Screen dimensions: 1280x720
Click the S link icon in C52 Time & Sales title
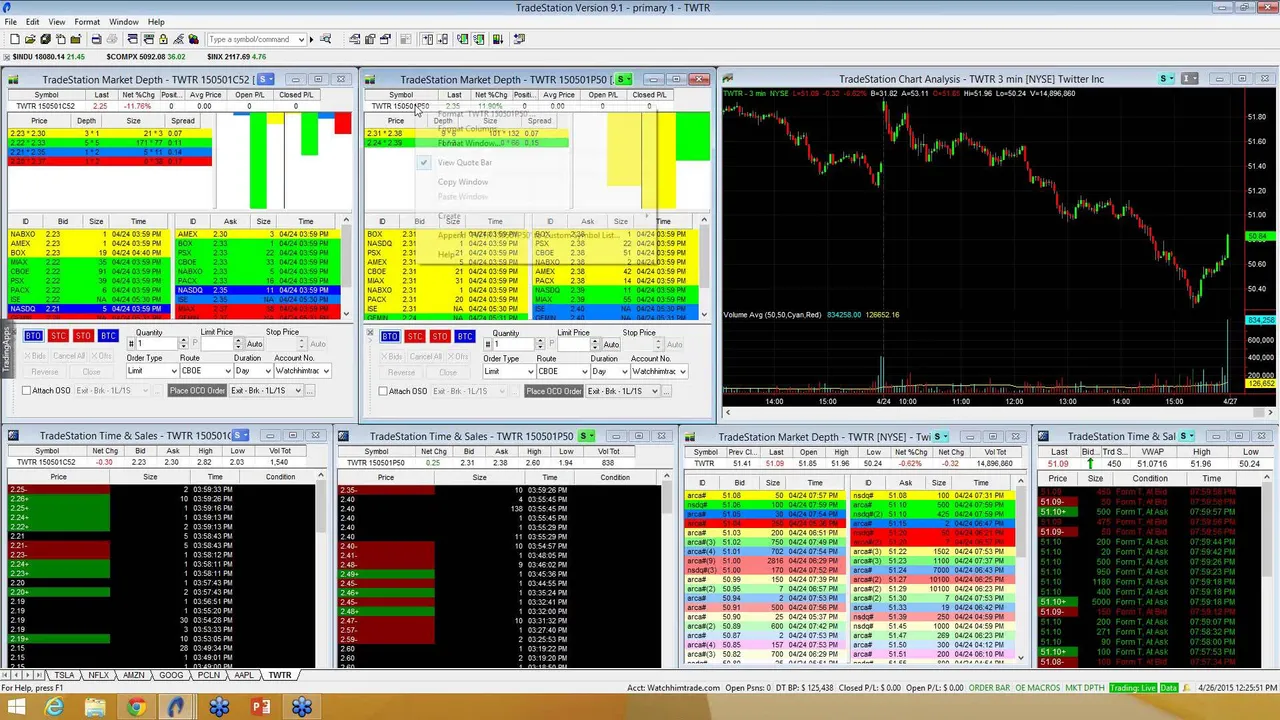point(241,436)
